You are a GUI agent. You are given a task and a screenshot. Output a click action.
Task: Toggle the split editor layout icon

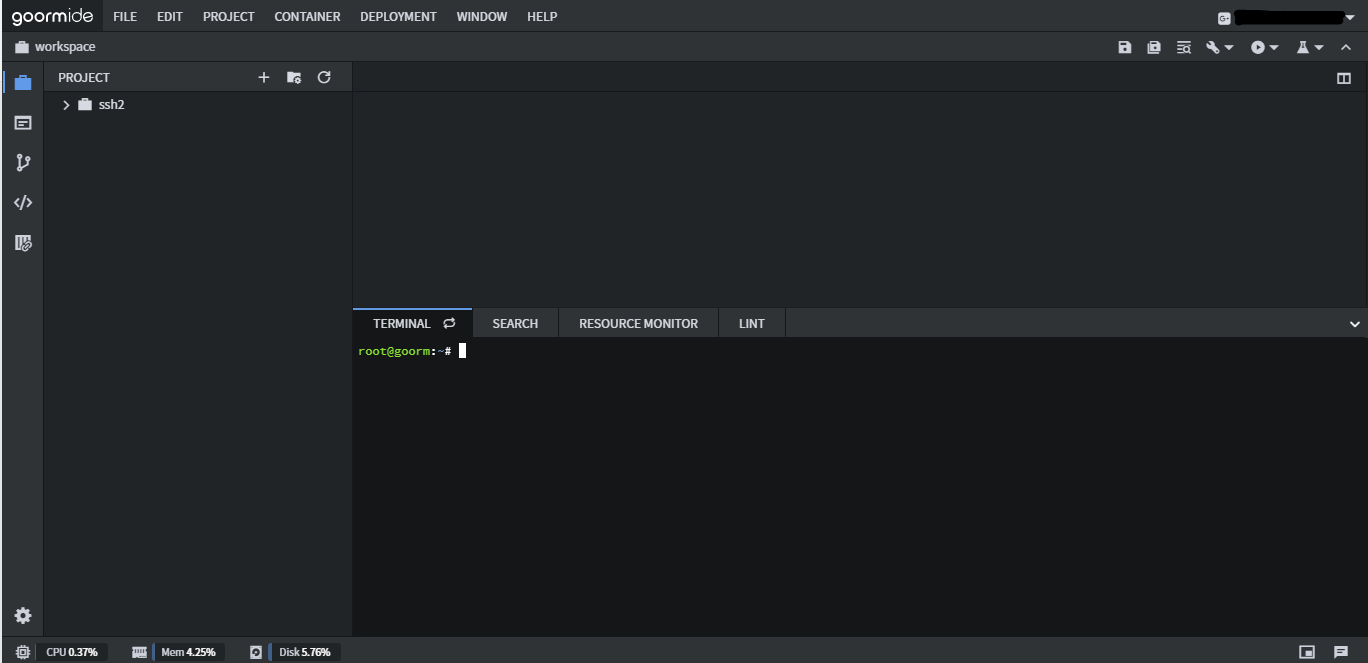click(x=1344, y=78)
